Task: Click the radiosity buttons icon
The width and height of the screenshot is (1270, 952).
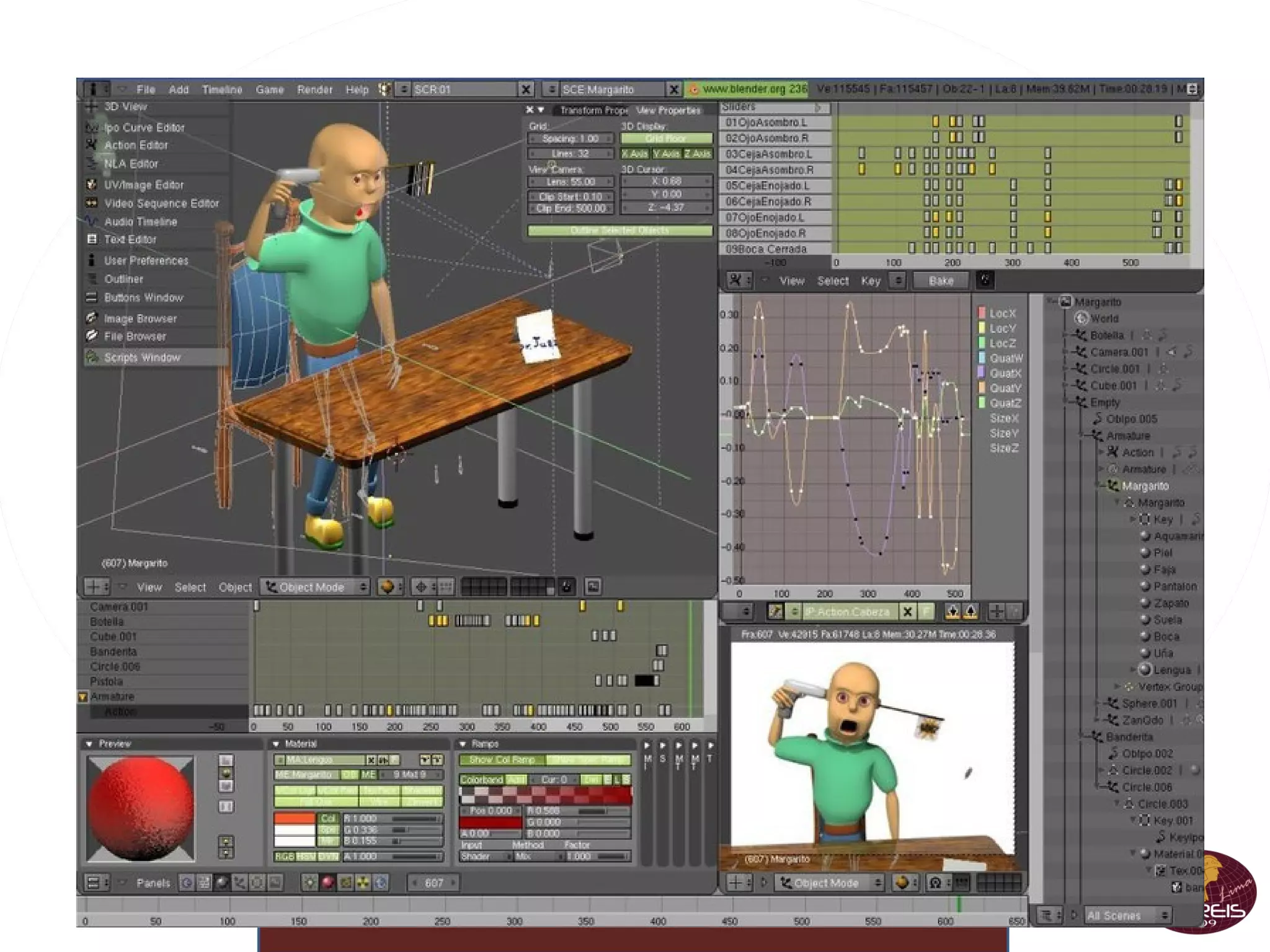Action: (x=363, y=883)
